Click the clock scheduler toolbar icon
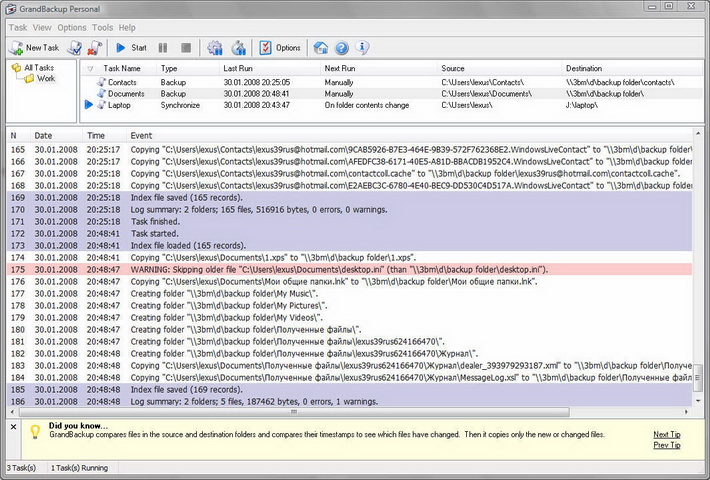The width and height of the screenshot is (710, 480). [x=238, y=48]
